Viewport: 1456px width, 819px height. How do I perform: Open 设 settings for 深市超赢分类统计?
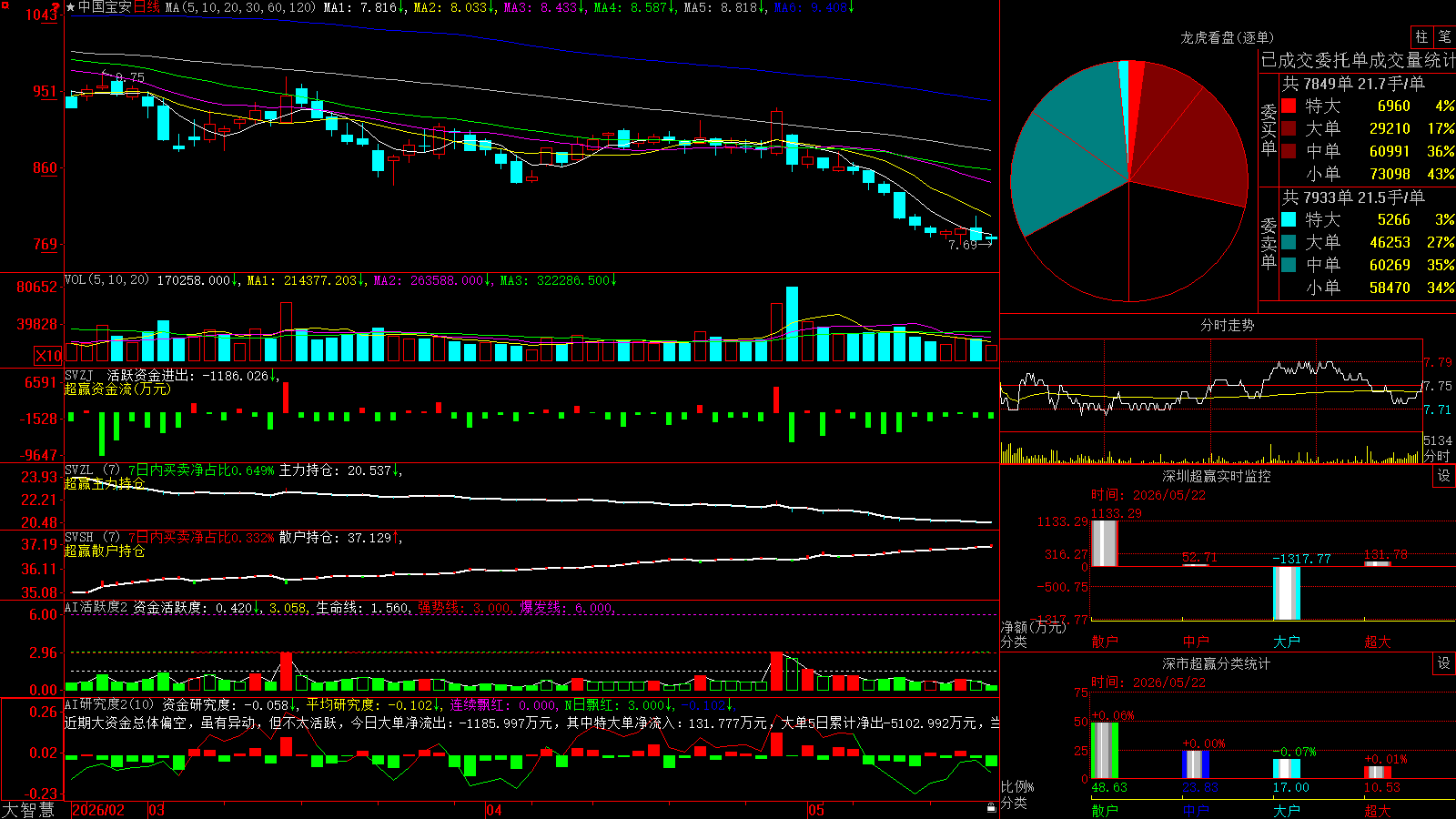(x=1444, y=663)
